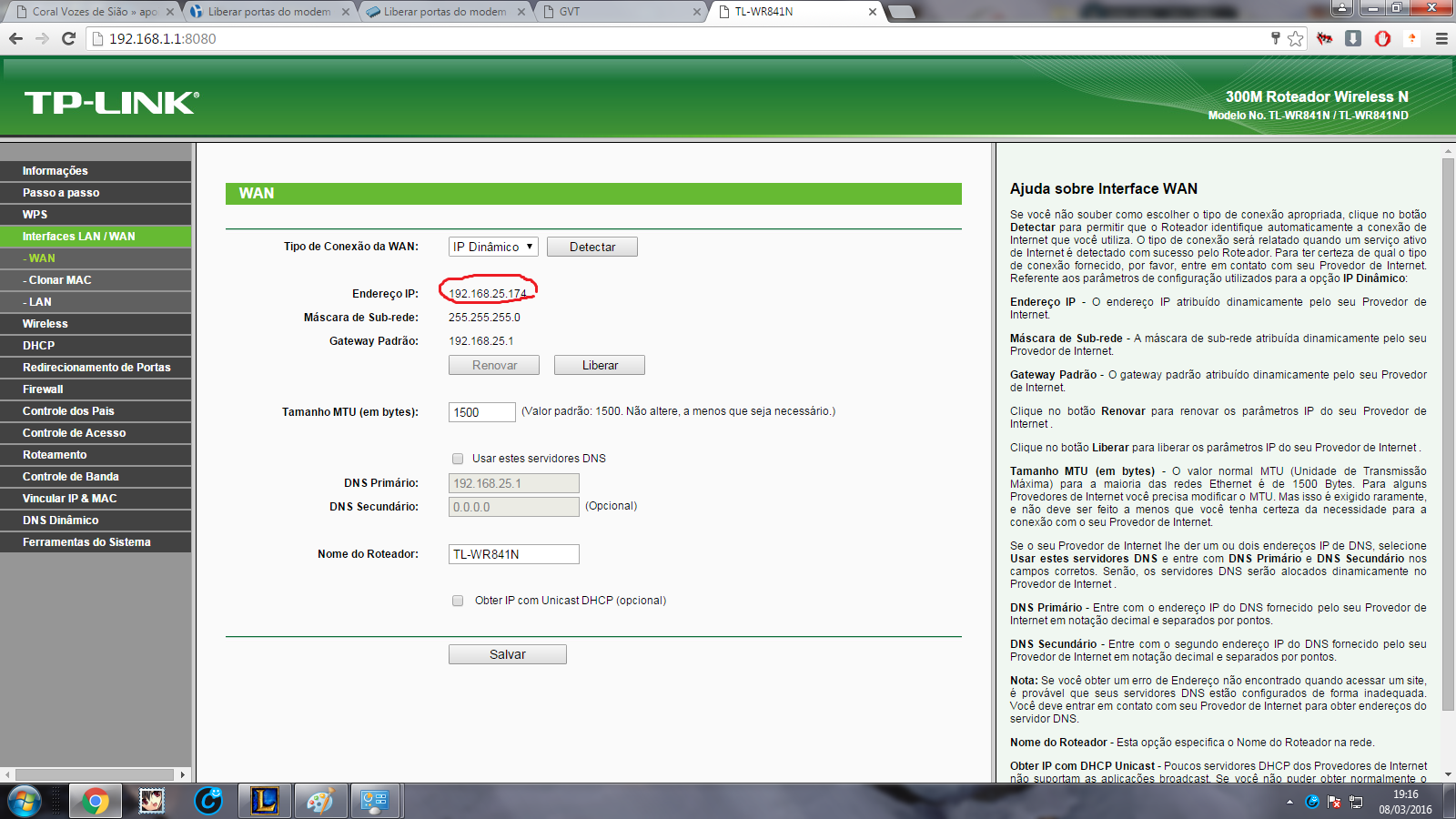Tick Obter IP com Unicast DHCP checkbox
The height and width of the screenshot is (819, 1456).
point(458,601)
